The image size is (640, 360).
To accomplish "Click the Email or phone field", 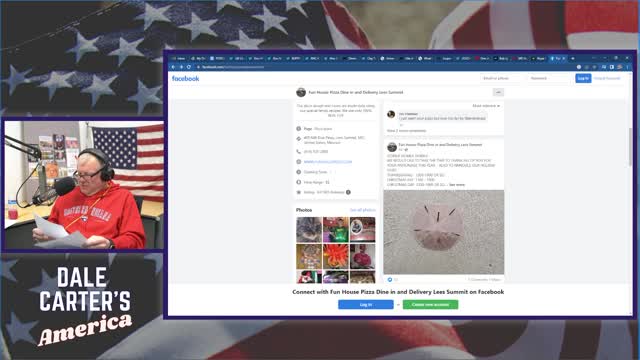I will coord(502,78).
